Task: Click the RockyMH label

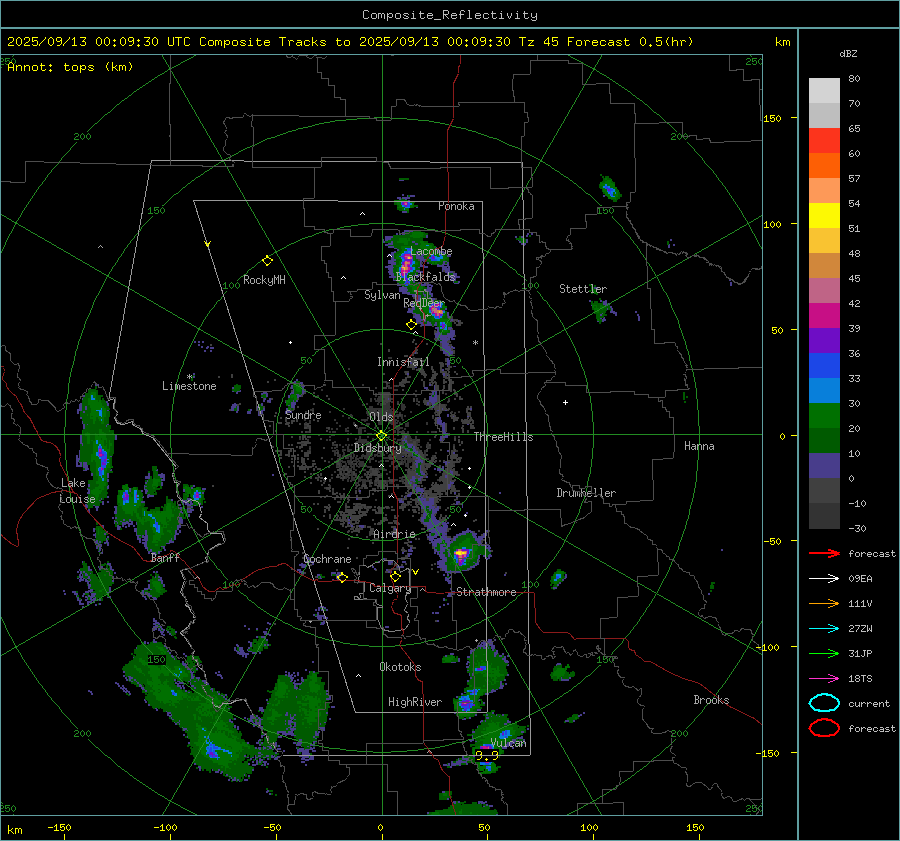Action: point(264,280)
